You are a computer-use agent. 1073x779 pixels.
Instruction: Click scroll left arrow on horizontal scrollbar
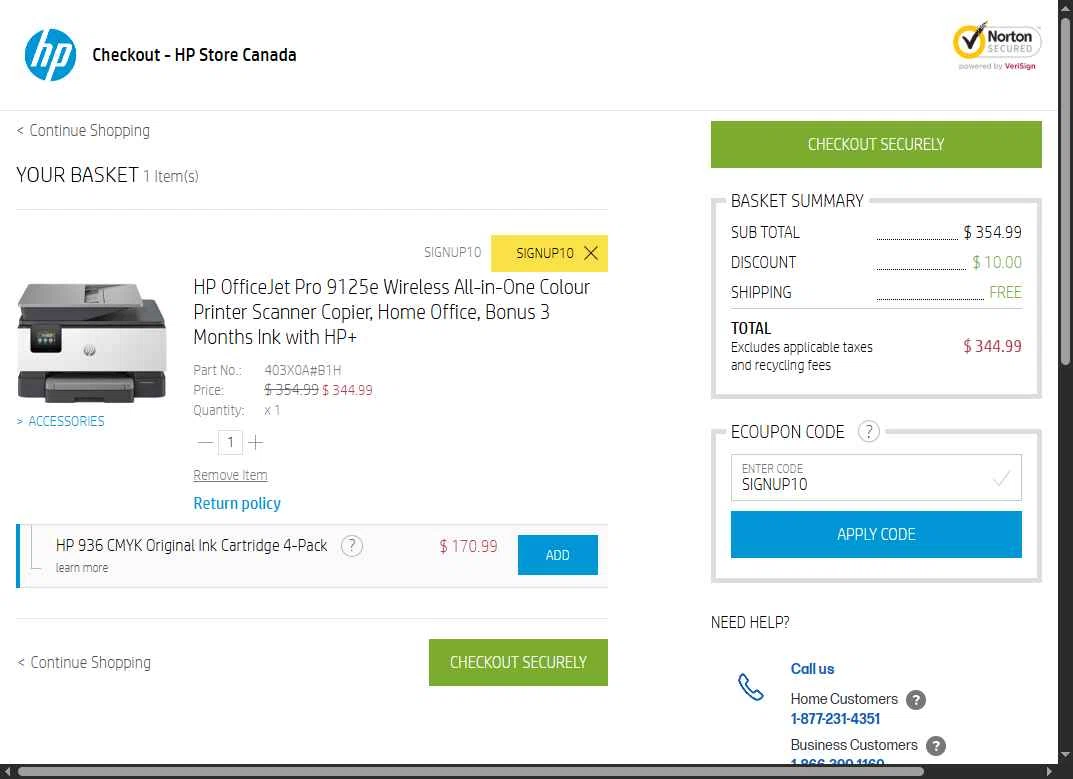(7, 772)
